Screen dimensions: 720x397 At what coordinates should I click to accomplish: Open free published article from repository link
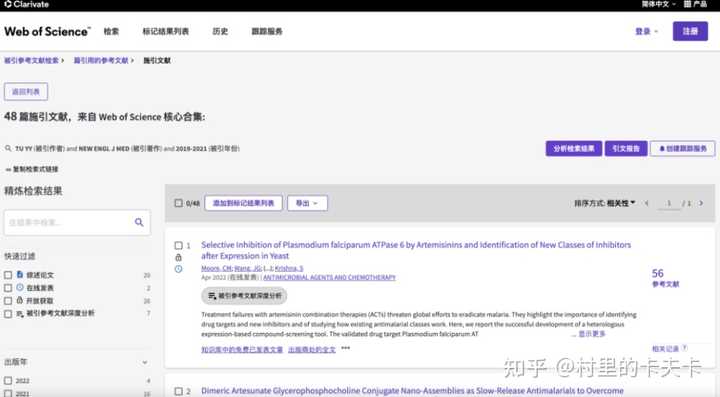pyautogui.click(x=242, y=349)
